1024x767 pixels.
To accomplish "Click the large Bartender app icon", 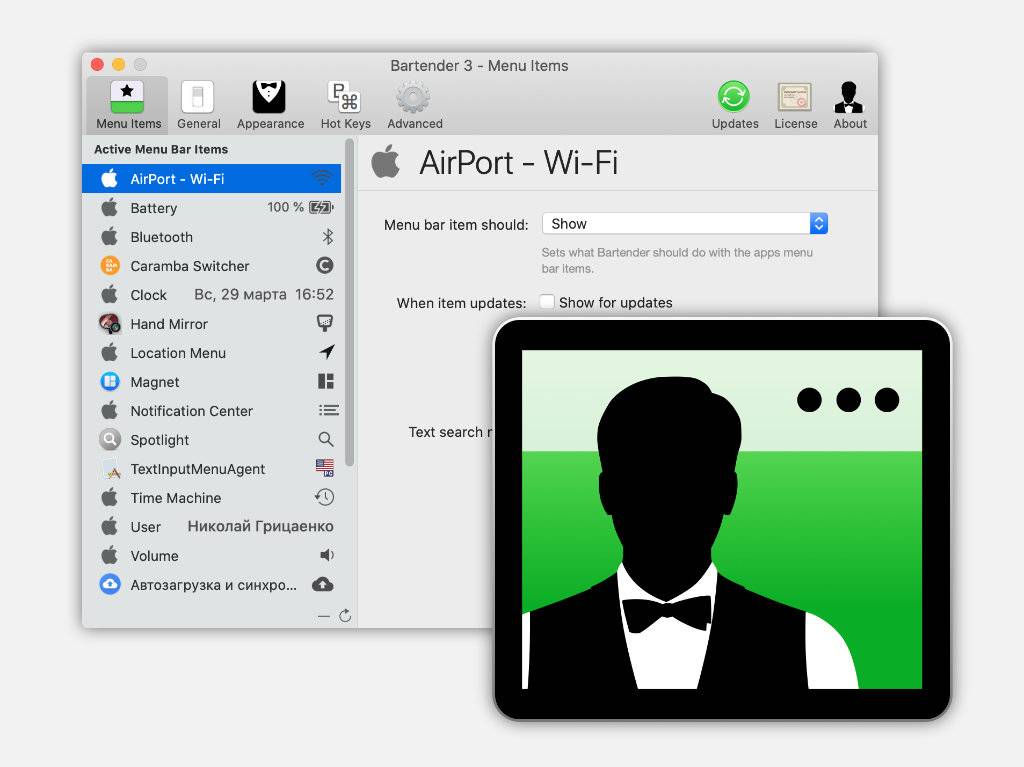I will tap(721, 519).
